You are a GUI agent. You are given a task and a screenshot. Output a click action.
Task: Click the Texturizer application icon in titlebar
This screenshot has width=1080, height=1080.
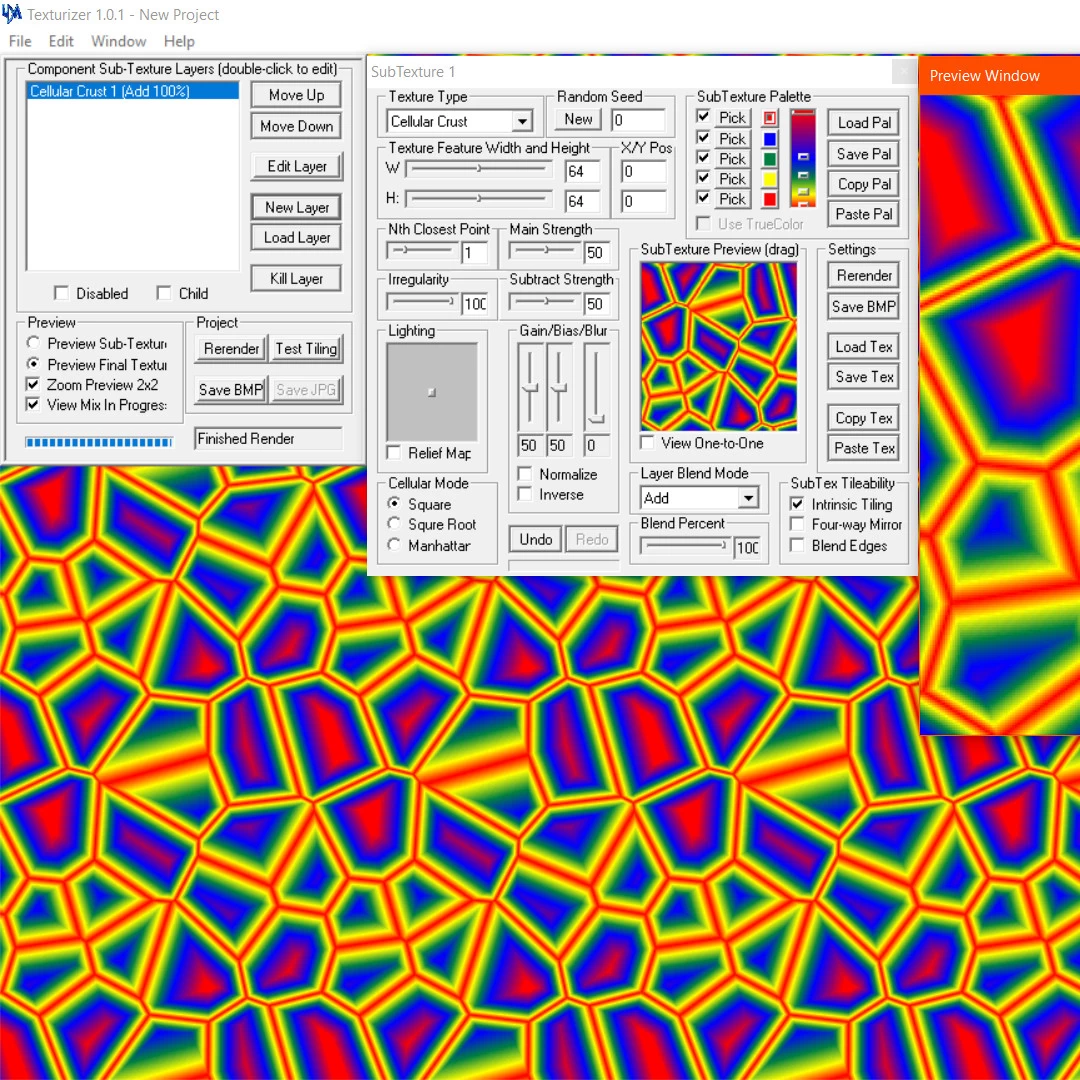[x=11, y=14]
